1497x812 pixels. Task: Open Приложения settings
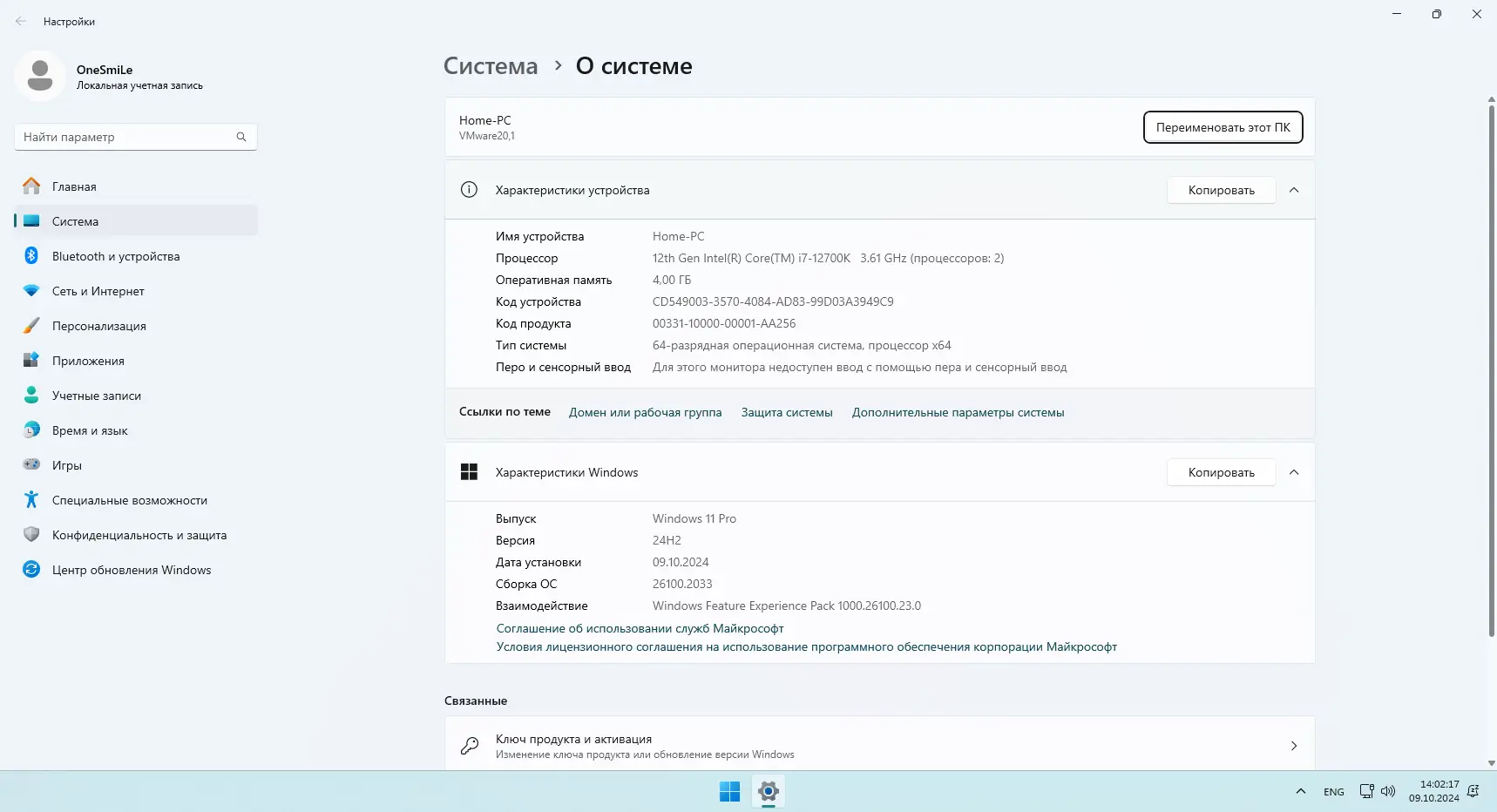point(87,360)
